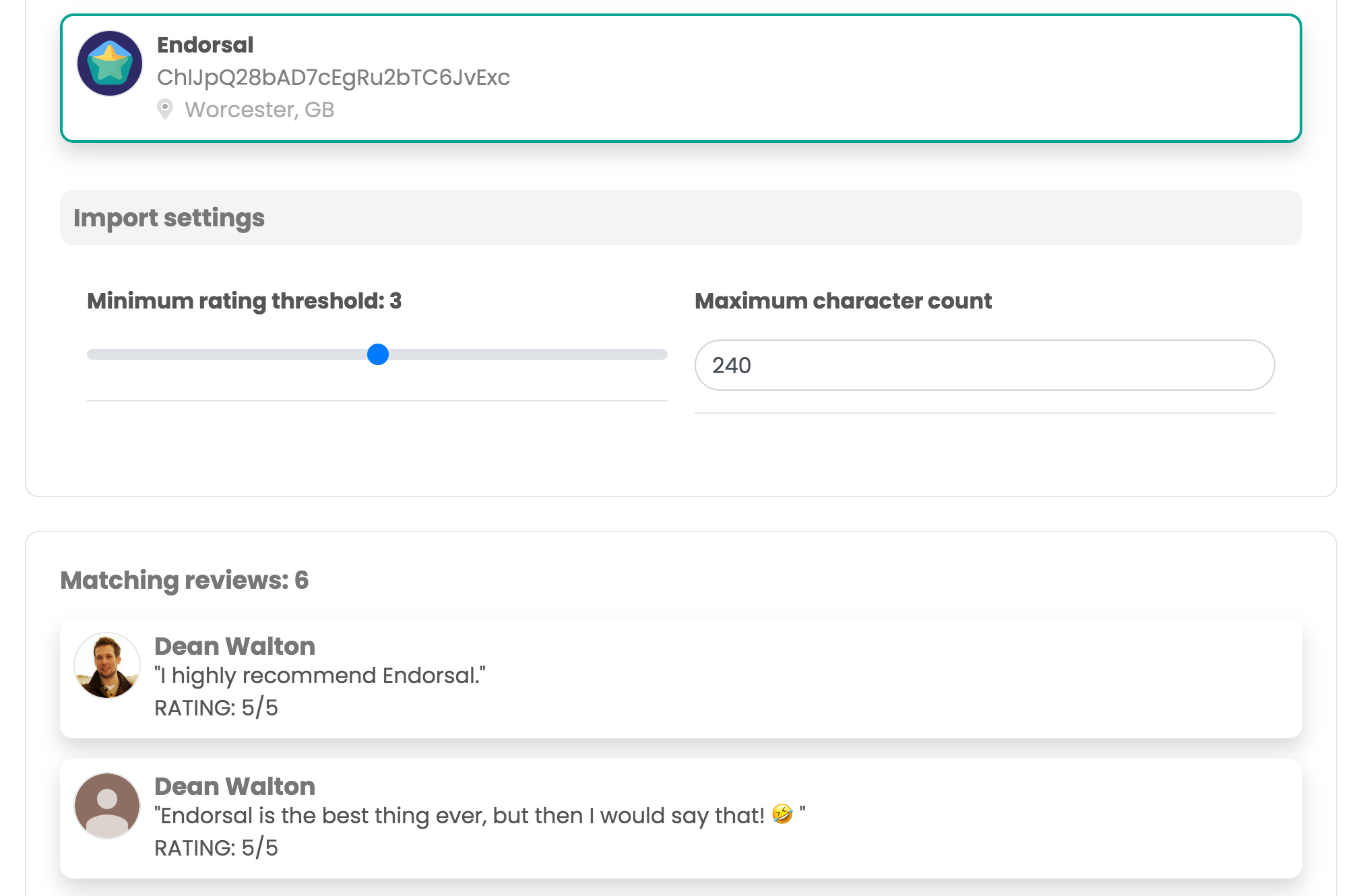This screenshot has height=896, width=1365.
Task: Click the RATING: 5/5 text on first review
Action: [217, 708]
